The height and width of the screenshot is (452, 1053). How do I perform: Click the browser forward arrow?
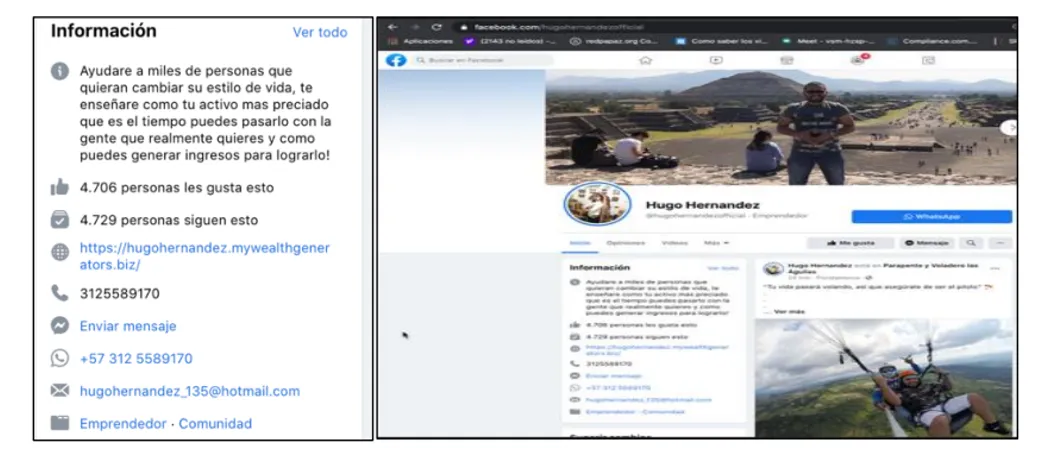(x=415, y=27)
